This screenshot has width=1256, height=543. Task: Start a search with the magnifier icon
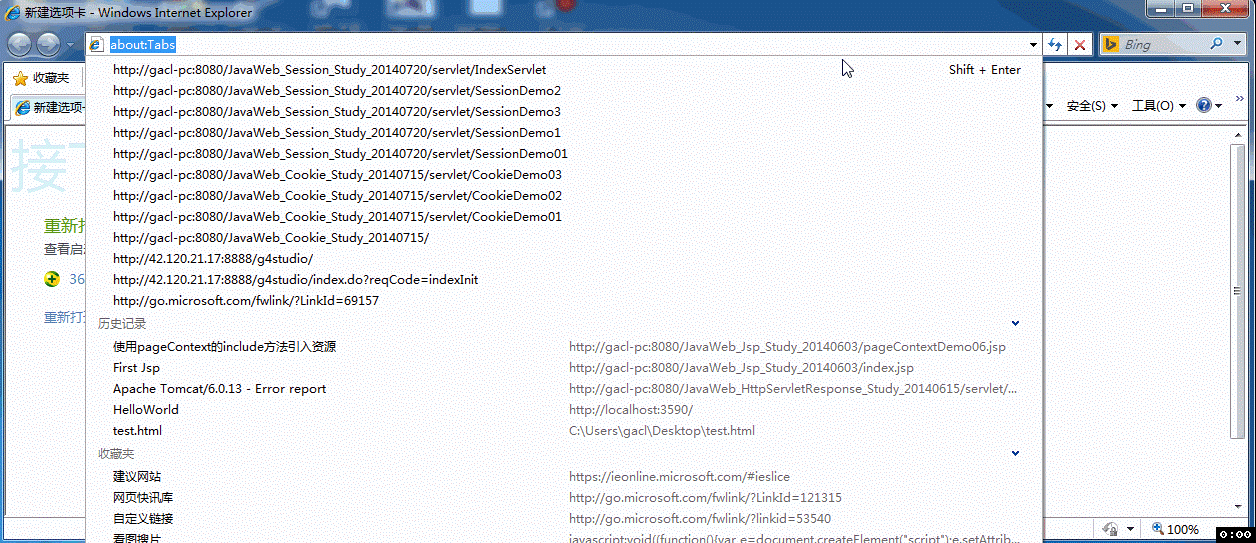(x=1217, y=44)
